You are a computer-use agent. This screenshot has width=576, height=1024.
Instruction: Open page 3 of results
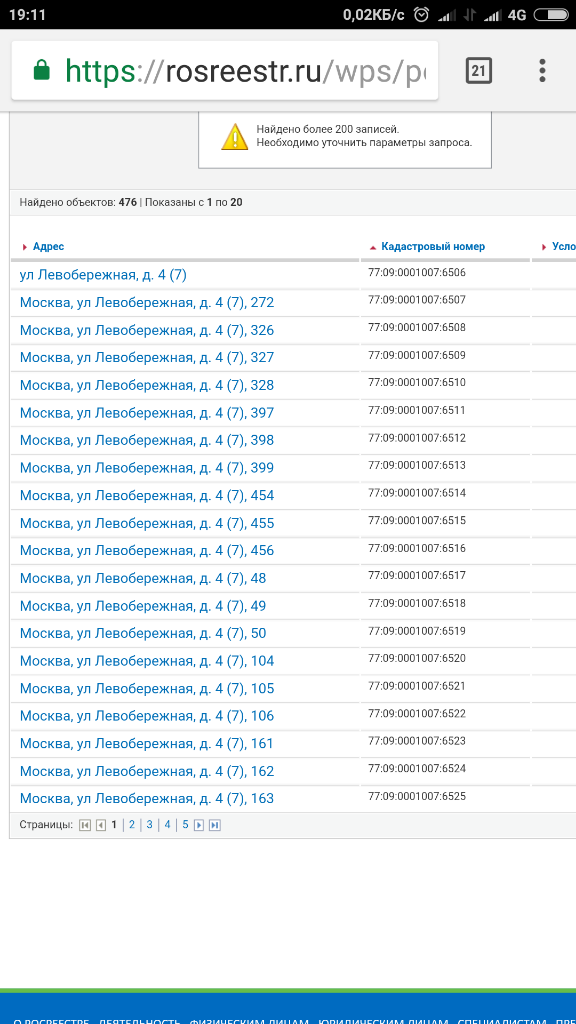click(x=150, y=825)
